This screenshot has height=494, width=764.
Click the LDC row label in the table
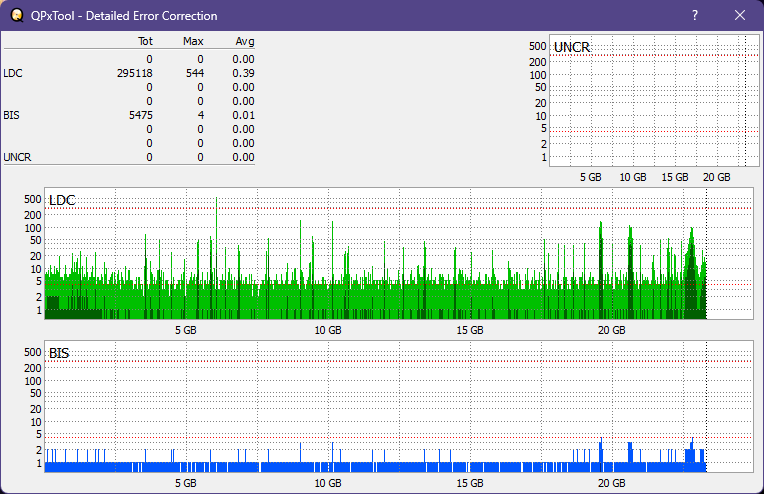click(13, 73)
